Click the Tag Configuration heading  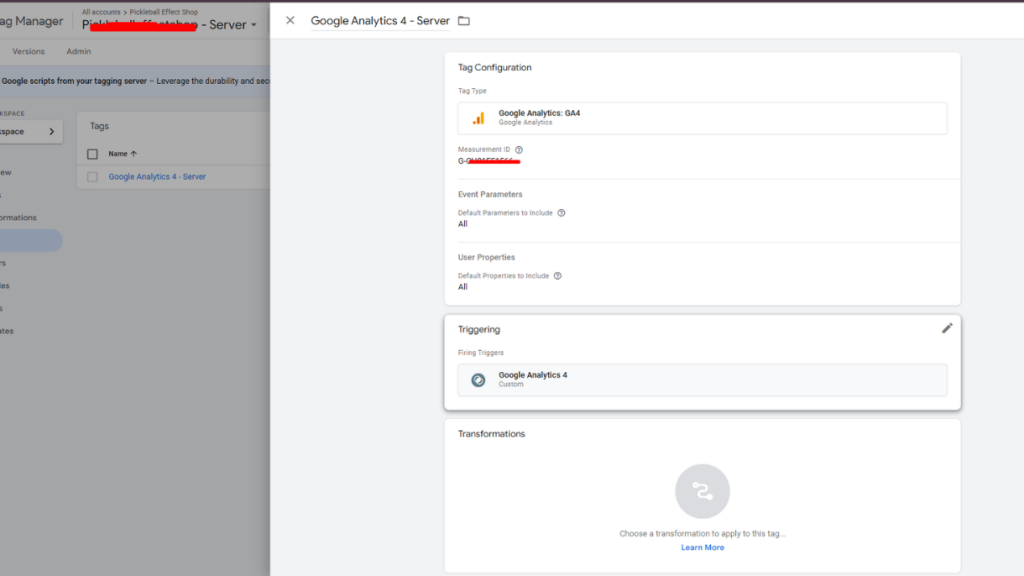click(494, 67)
